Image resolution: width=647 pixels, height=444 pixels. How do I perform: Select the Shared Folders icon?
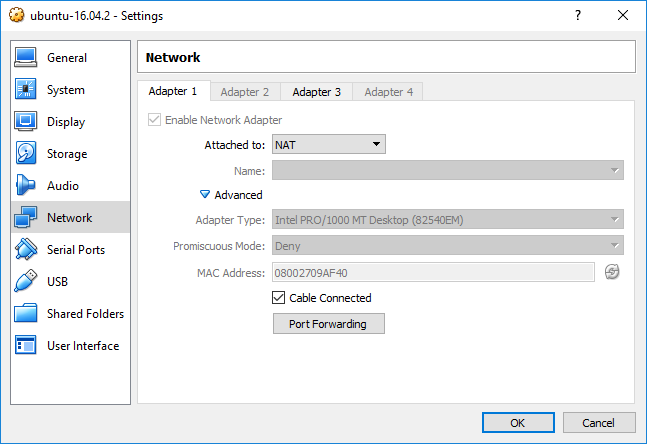click(26, 313)
